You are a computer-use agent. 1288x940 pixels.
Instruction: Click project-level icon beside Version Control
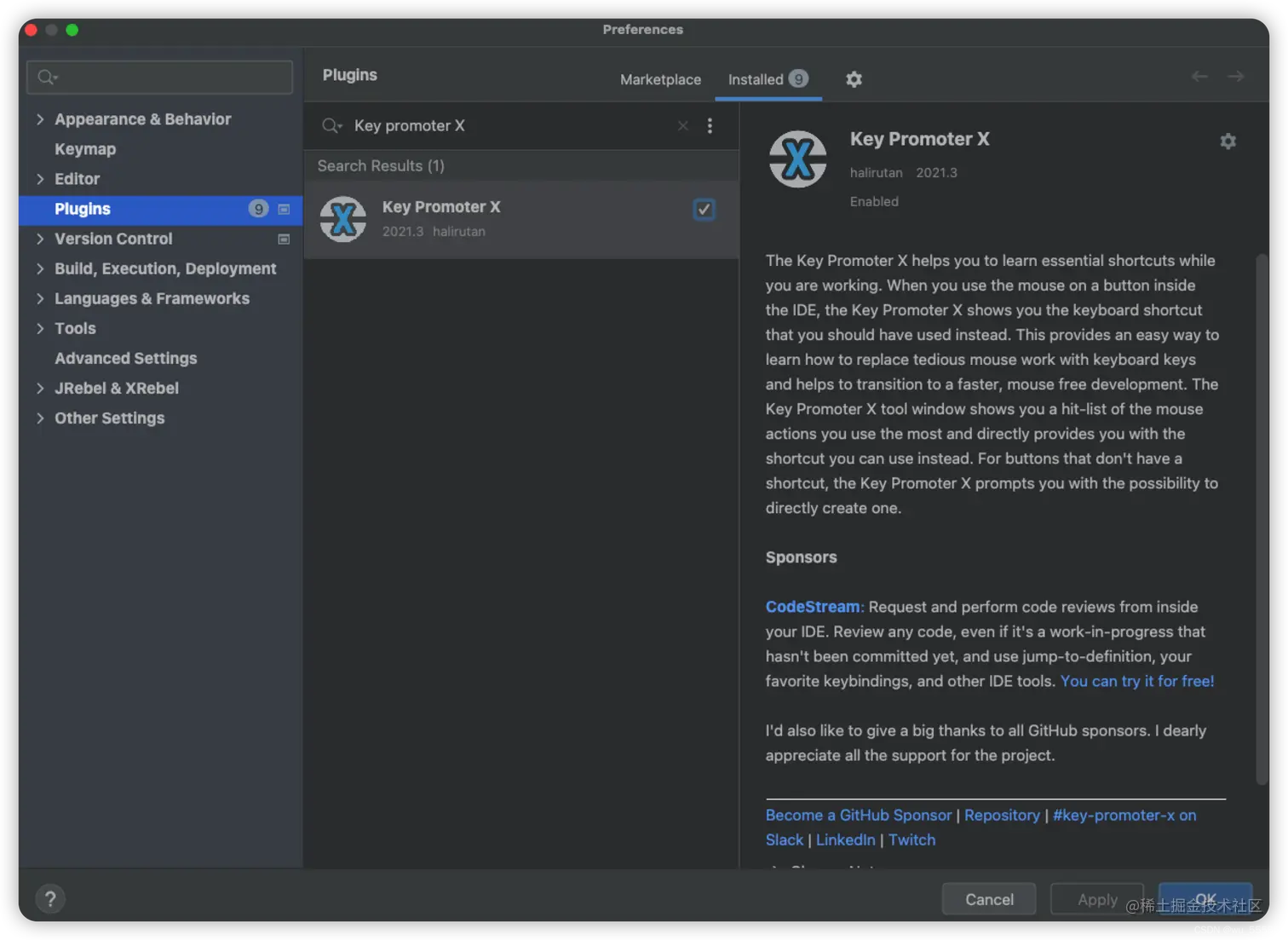point(284,239)
